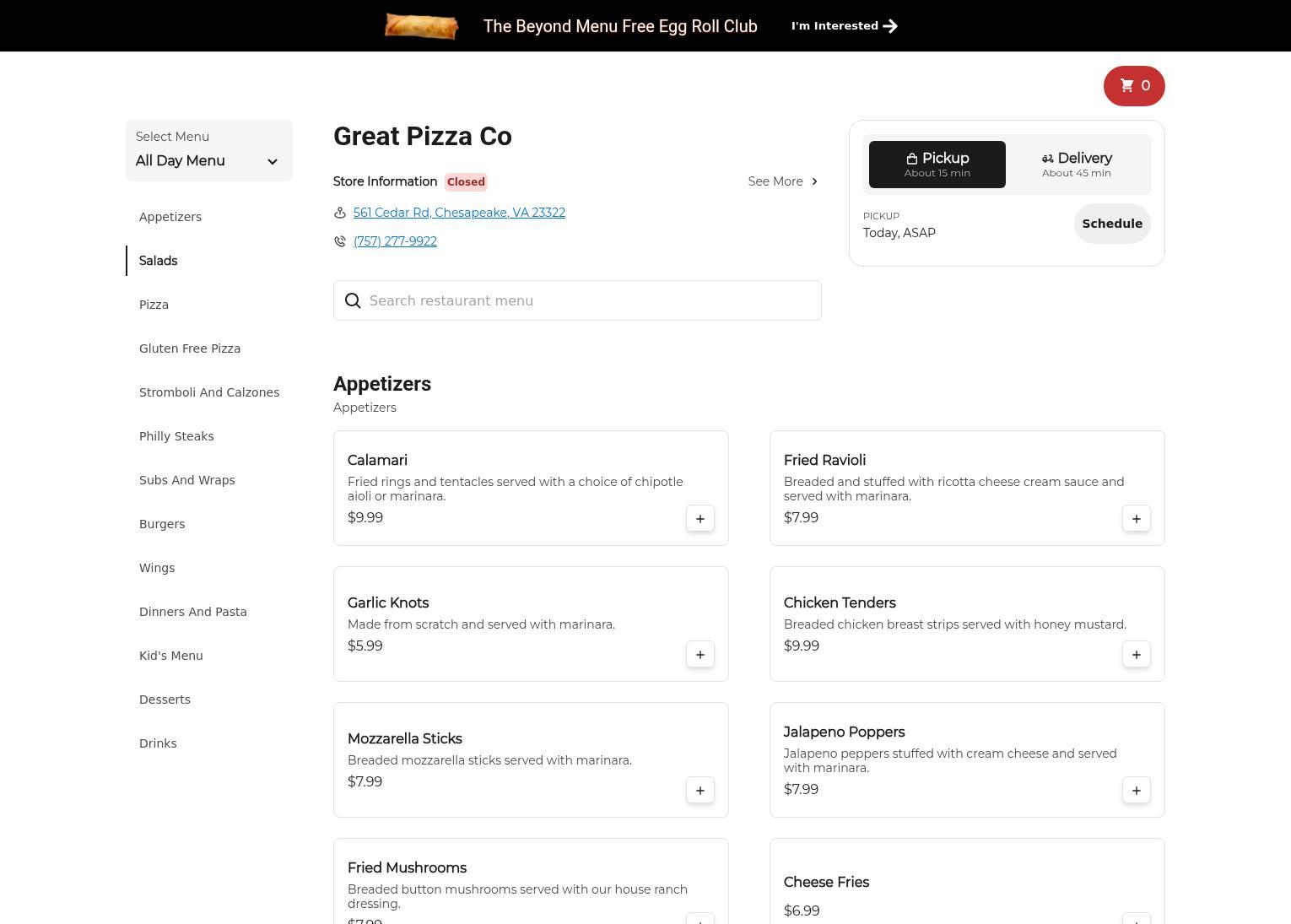Open the shopping cart
The width and height of the screenshot is (1291, 924).
[1133, 86]
